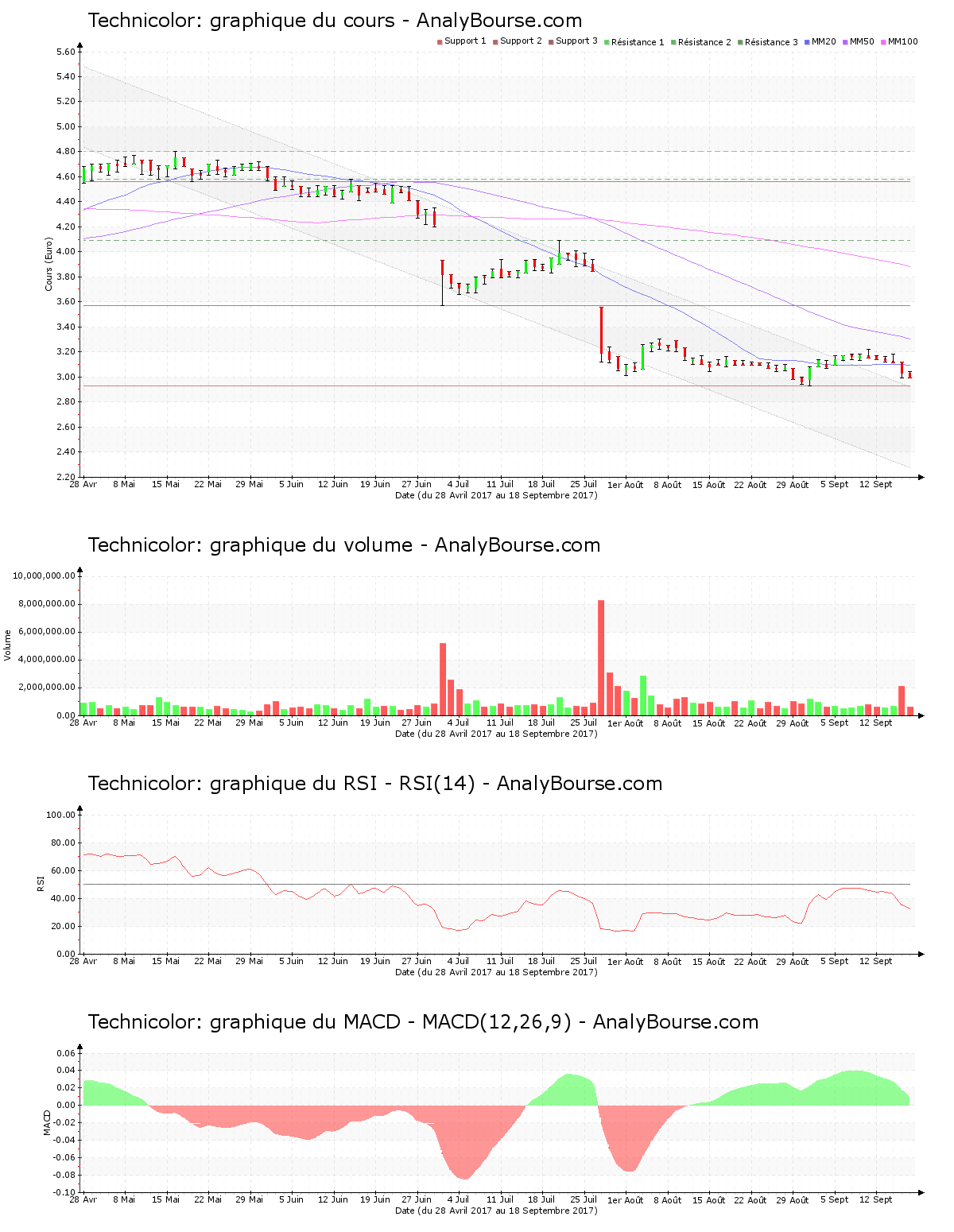This screenshot has width=954, height=1232.
Task: Click the 'graphique du cours' chart title
Action: 335,21
